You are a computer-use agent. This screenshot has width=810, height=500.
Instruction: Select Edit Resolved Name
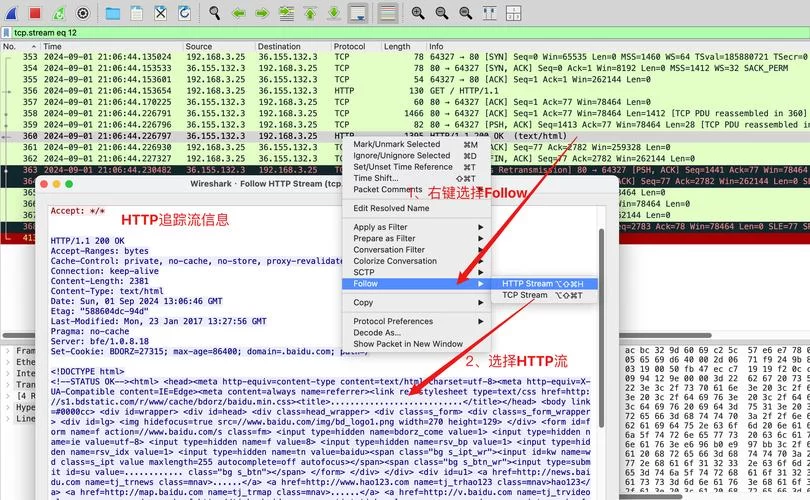click(416, 208)
